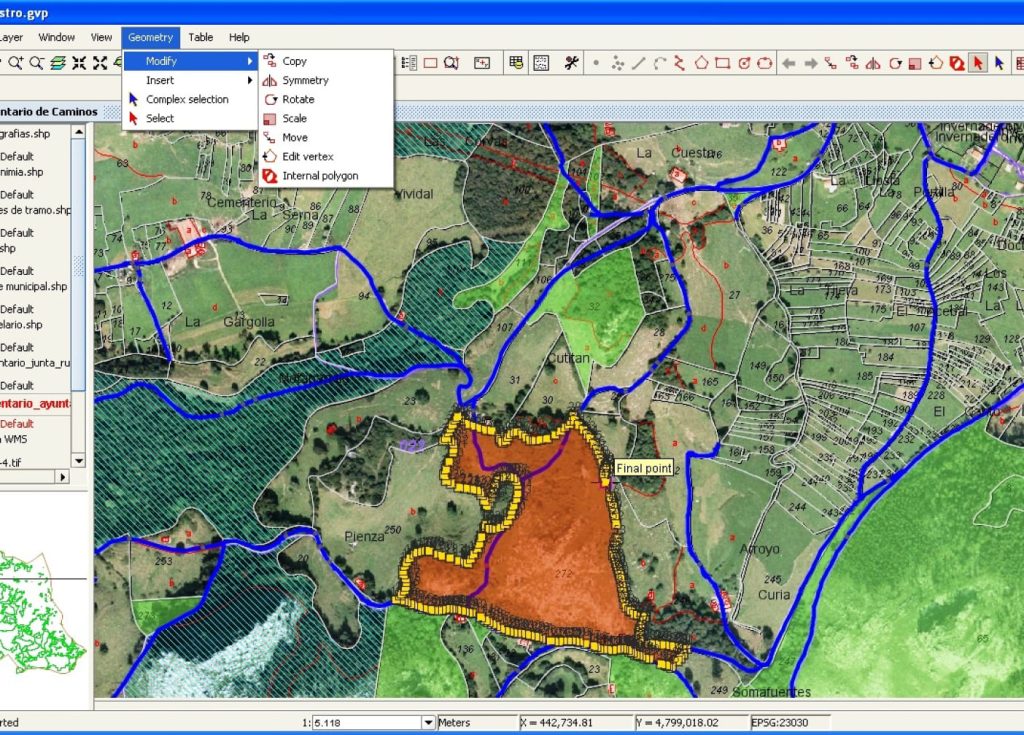Image resolution: width=1024 pixels, height=735 pixels.
Task: Activate the Internal Polygon toolbar icon
Action: pyautogui.click(x=958, y=62)
